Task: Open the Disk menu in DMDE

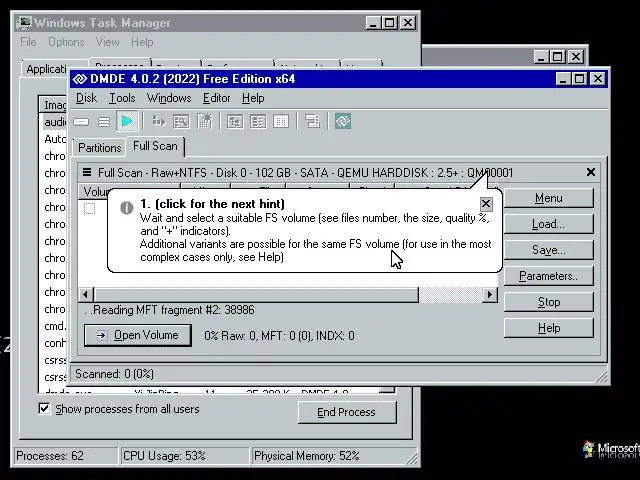Action: [87, 98]
